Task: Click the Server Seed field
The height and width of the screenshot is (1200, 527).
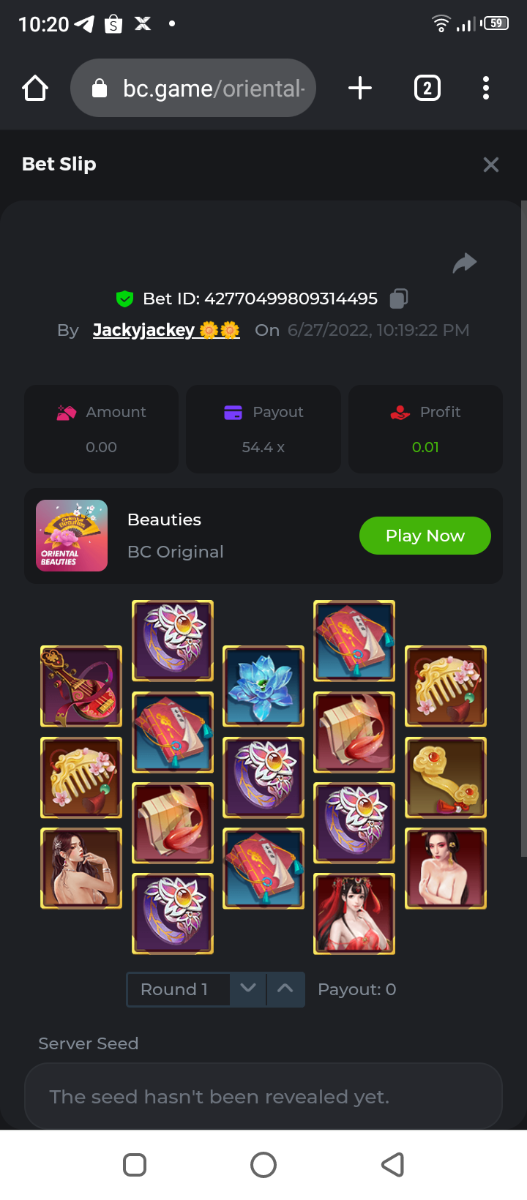Action: click(x=263, y=1097)
